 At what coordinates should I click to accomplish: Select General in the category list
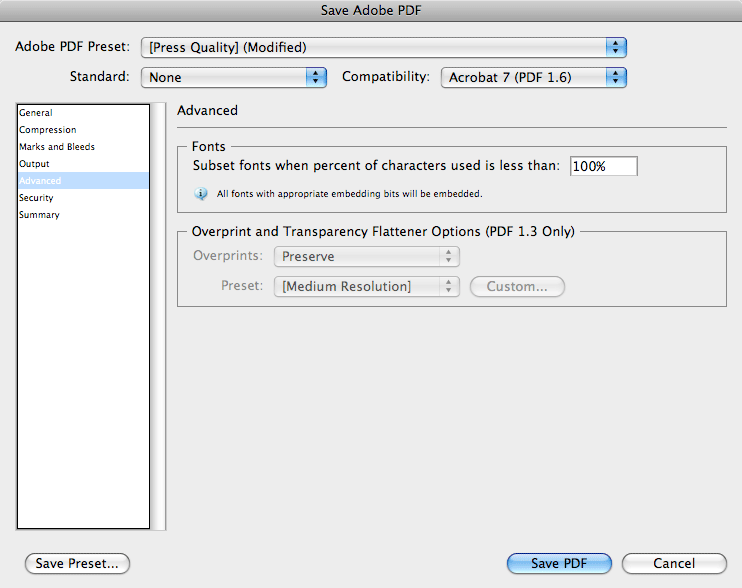point(83,113)
